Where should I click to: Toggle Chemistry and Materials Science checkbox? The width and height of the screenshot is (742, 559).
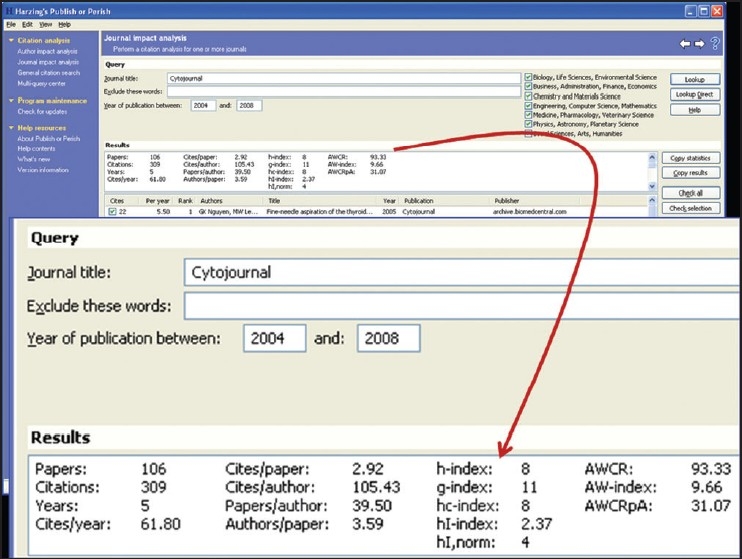[528, 96]
